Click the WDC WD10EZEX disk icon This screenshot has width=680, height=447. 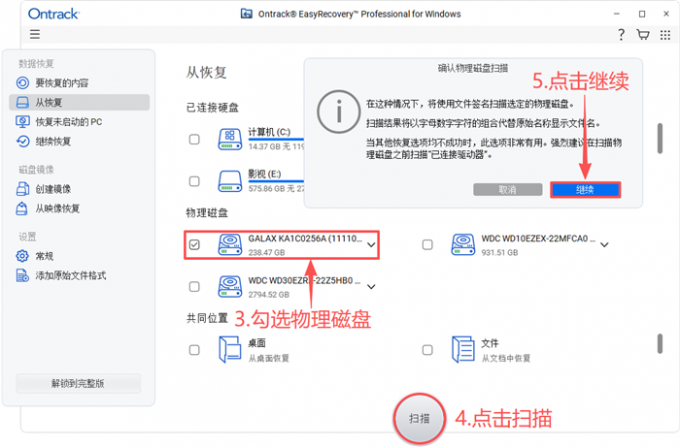tap(463, 245)
